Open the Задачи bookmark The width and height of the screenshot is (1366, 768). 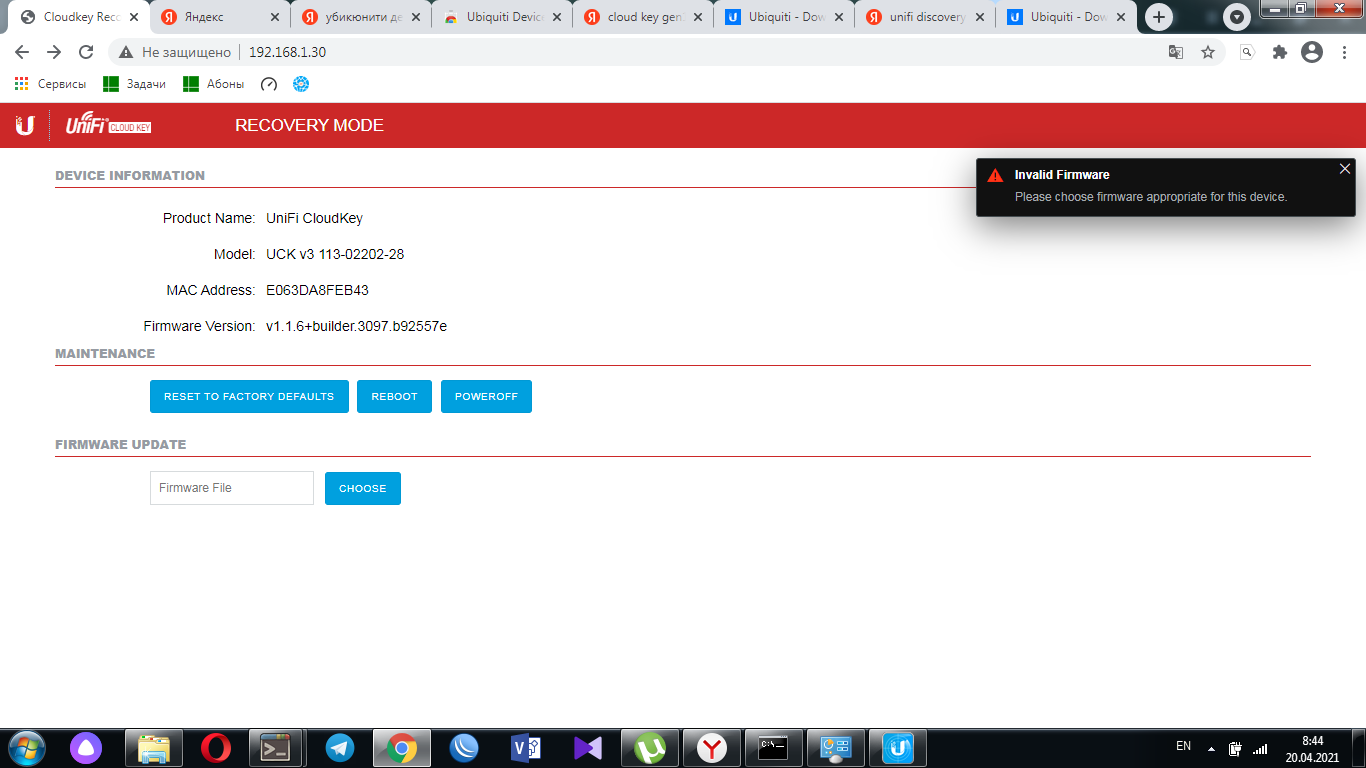click(135, 84)
